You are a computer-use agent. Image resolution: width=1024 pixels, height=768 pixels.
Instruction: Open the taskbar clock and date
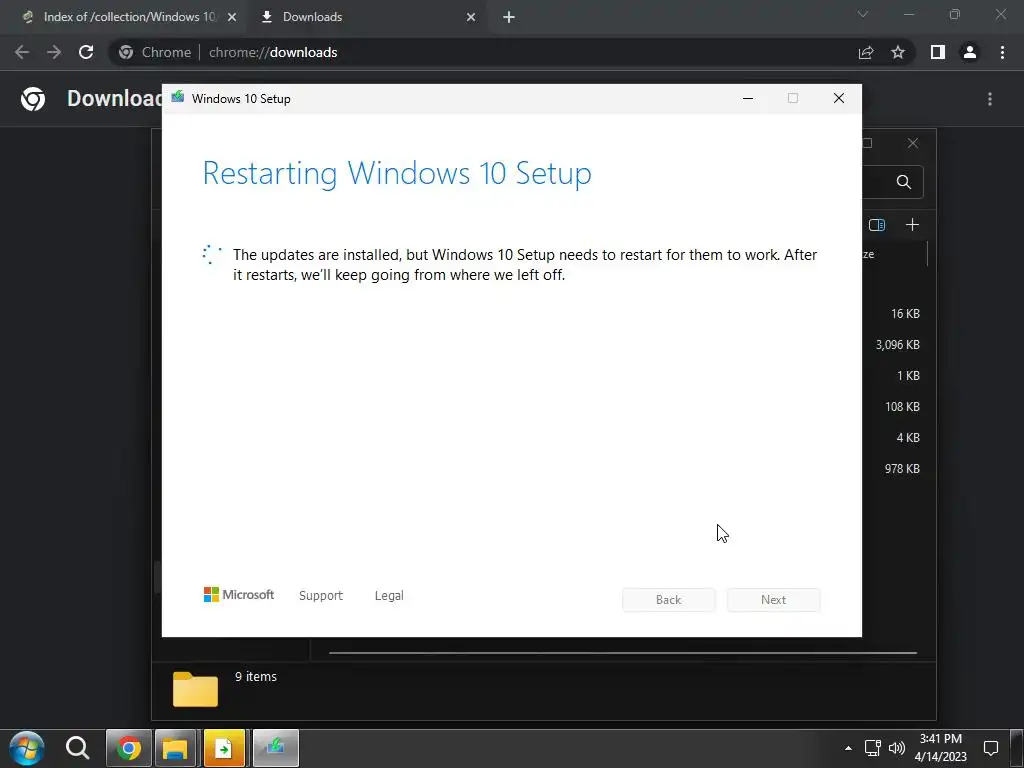point(940,748)
